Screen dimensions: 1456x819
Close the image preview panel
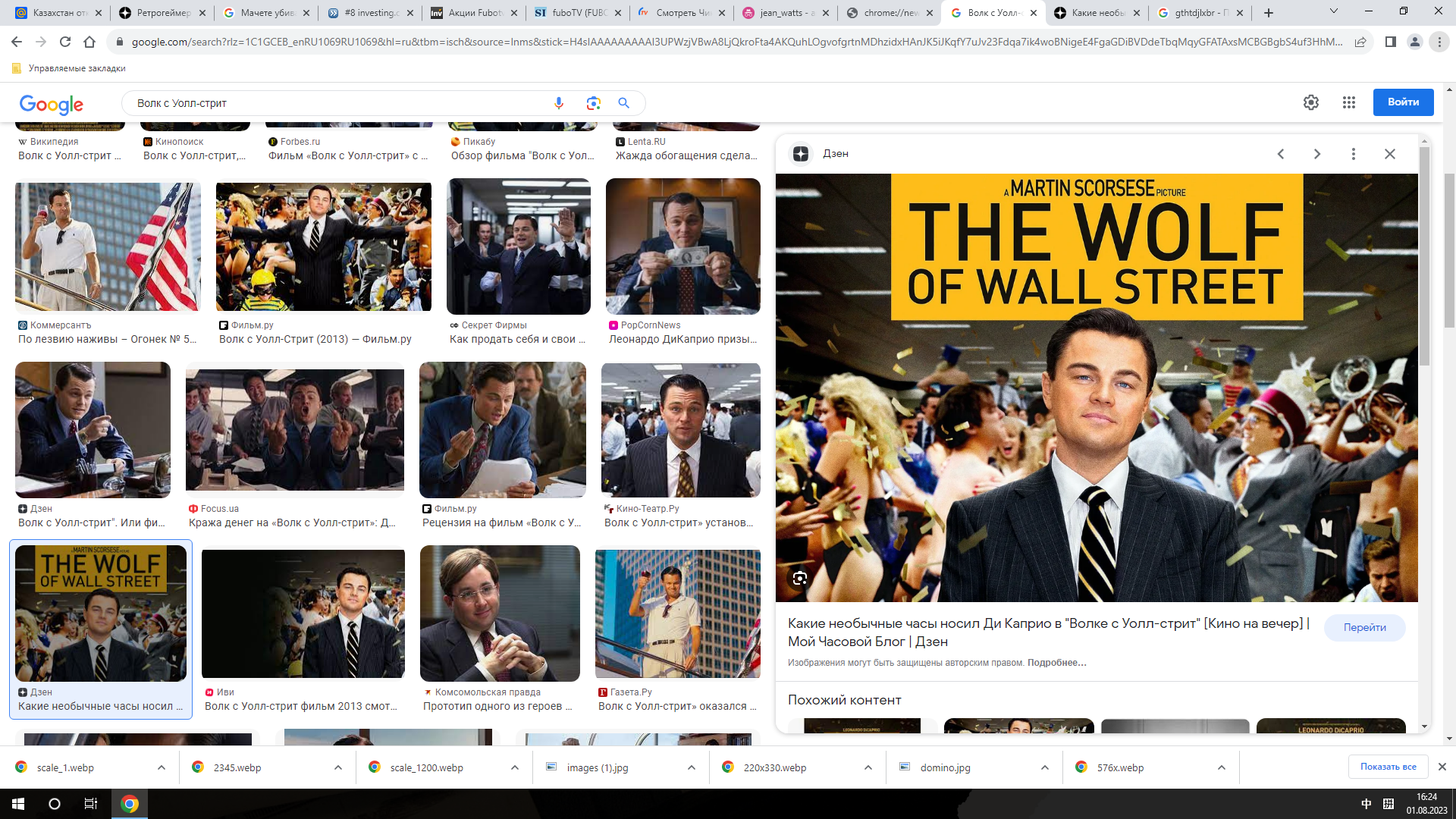click(x=1390, y=154)
